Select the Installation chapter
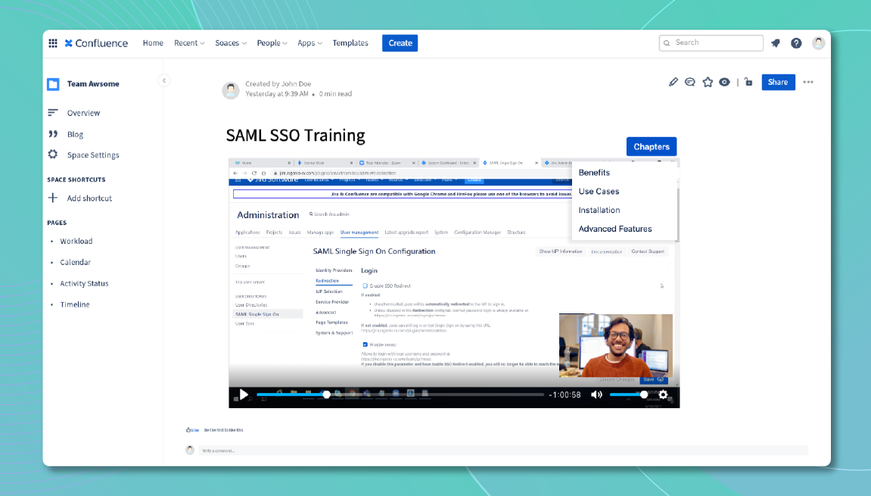The height and width of the screenshot is (496, 871). coord(599,210)
